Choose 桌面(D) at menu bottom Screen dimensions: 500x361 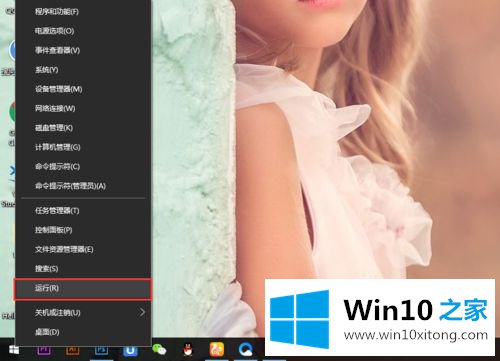coord(83,332)
